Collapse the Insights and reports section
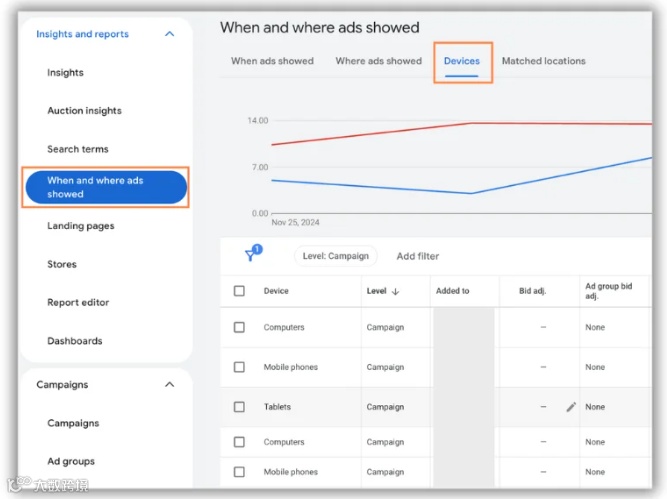 [169, 34]
